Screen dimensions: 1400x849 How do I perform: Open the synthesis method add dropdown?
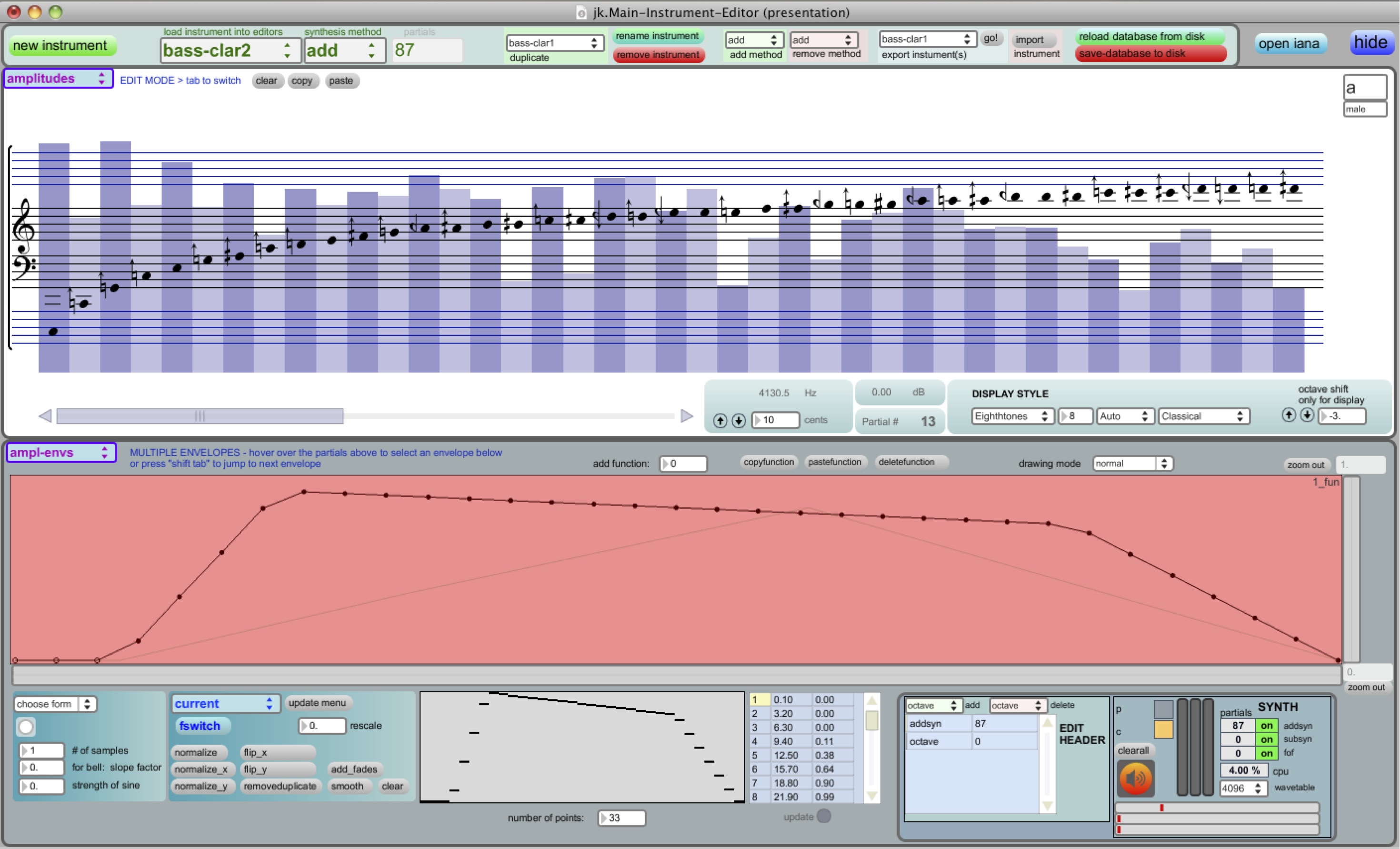(x=345, y=50)
